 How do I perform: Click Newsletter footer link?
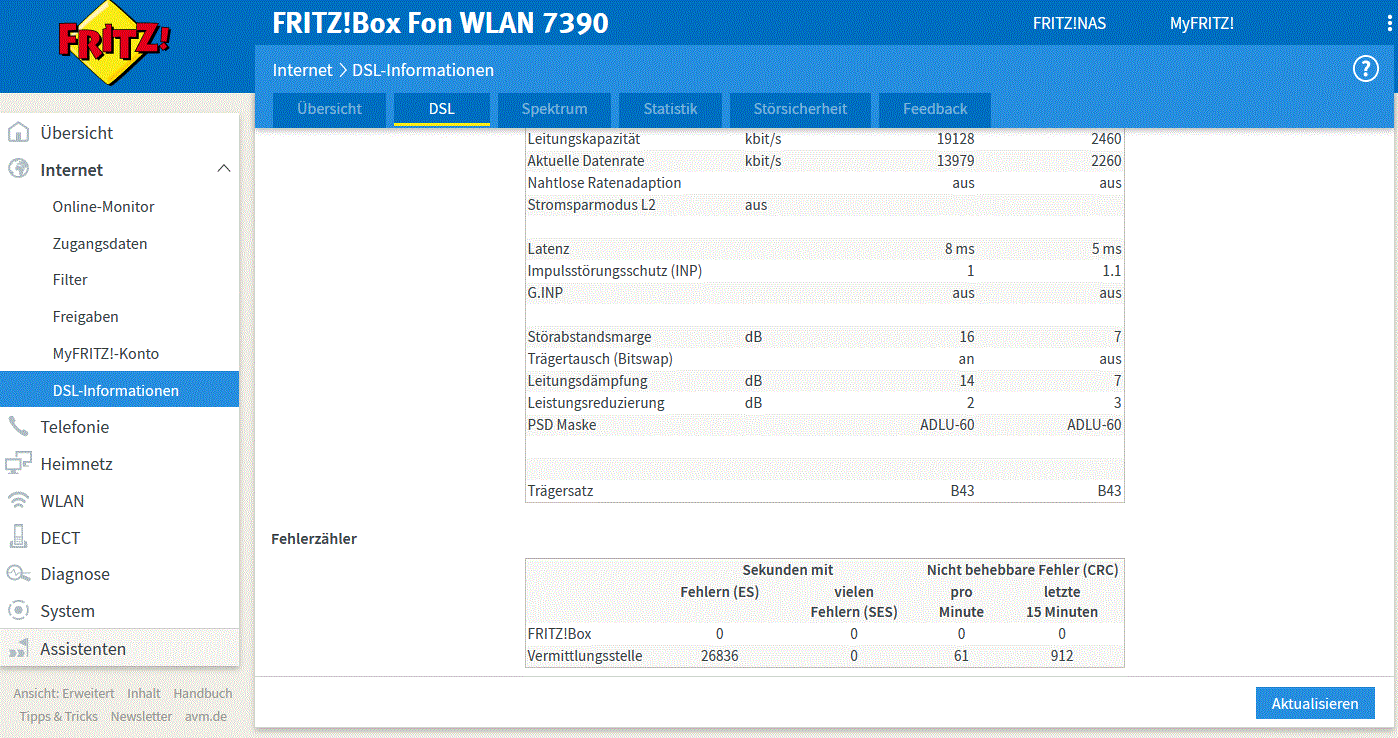[141, 716]
